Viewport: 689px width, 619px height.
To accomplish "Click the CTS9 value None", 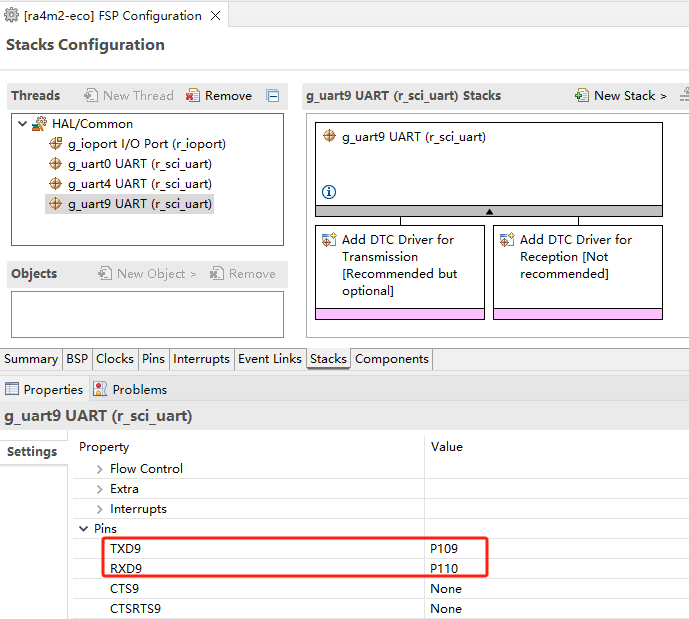I will (x=446, y=589).
